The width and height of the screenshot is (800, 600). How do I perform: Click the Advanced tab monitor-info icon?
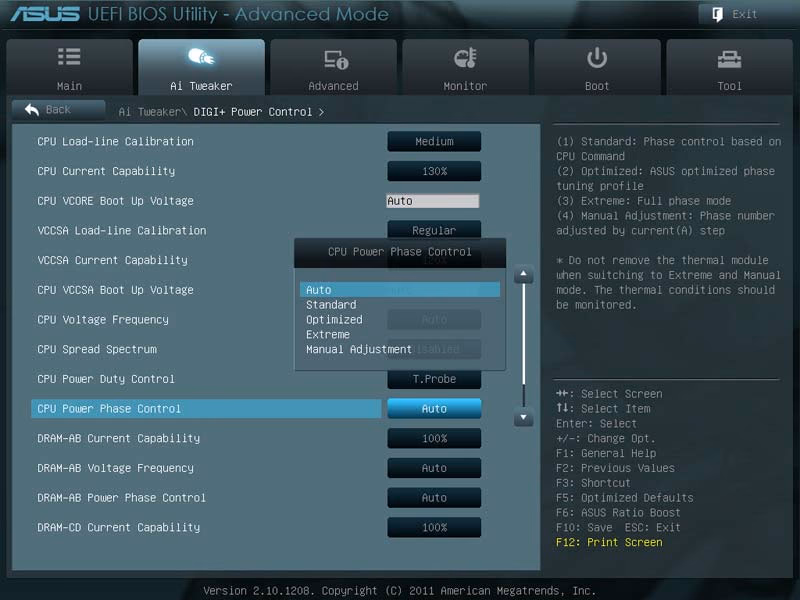point(336,60)
